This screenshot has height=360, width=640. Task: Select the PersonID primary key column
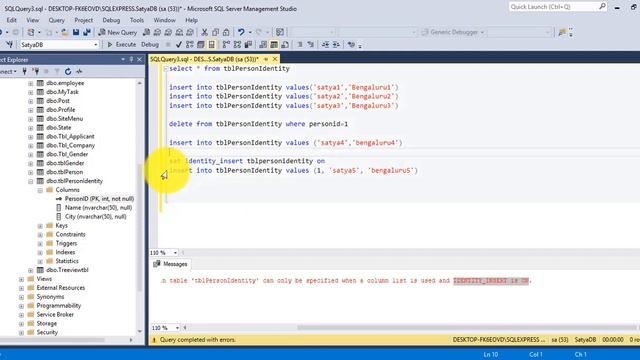[99, 199]
